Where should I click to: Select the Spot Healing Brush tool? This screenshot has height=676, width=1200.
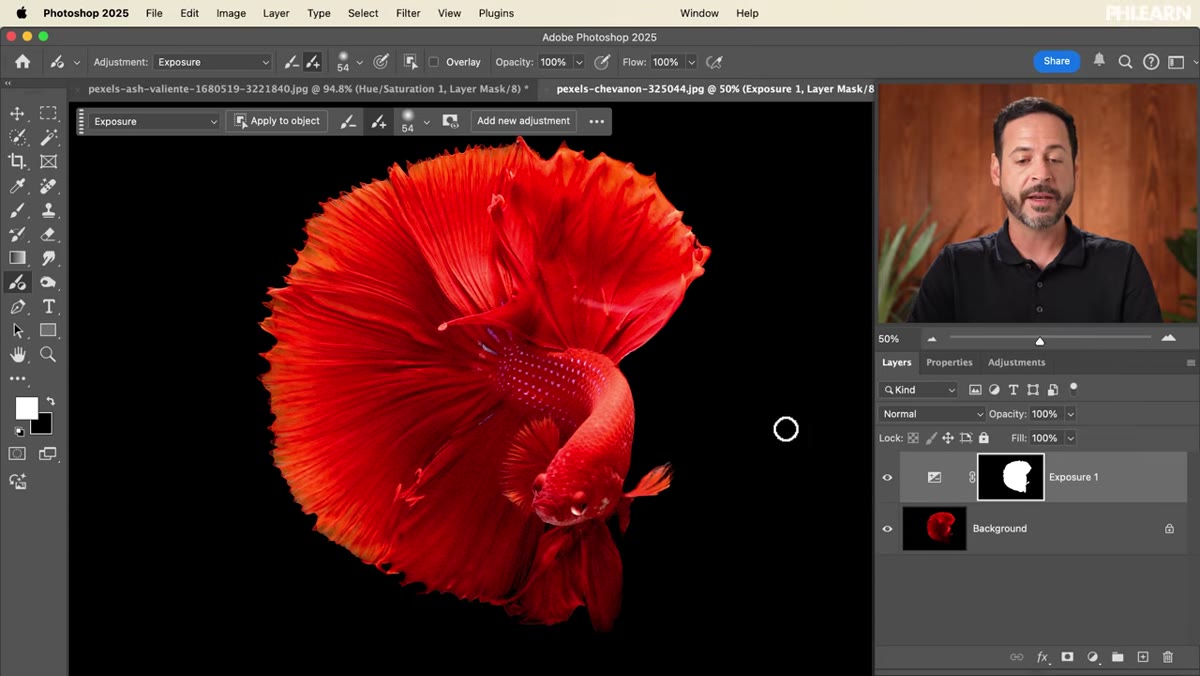(x=48, y=186)
